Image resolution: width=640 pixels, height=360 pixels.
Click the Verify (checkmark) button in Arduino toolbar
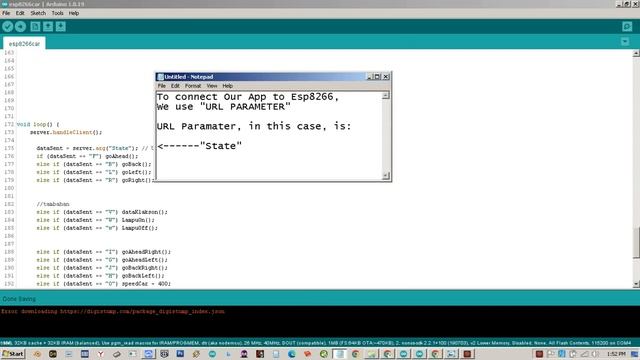pos(8,27)
